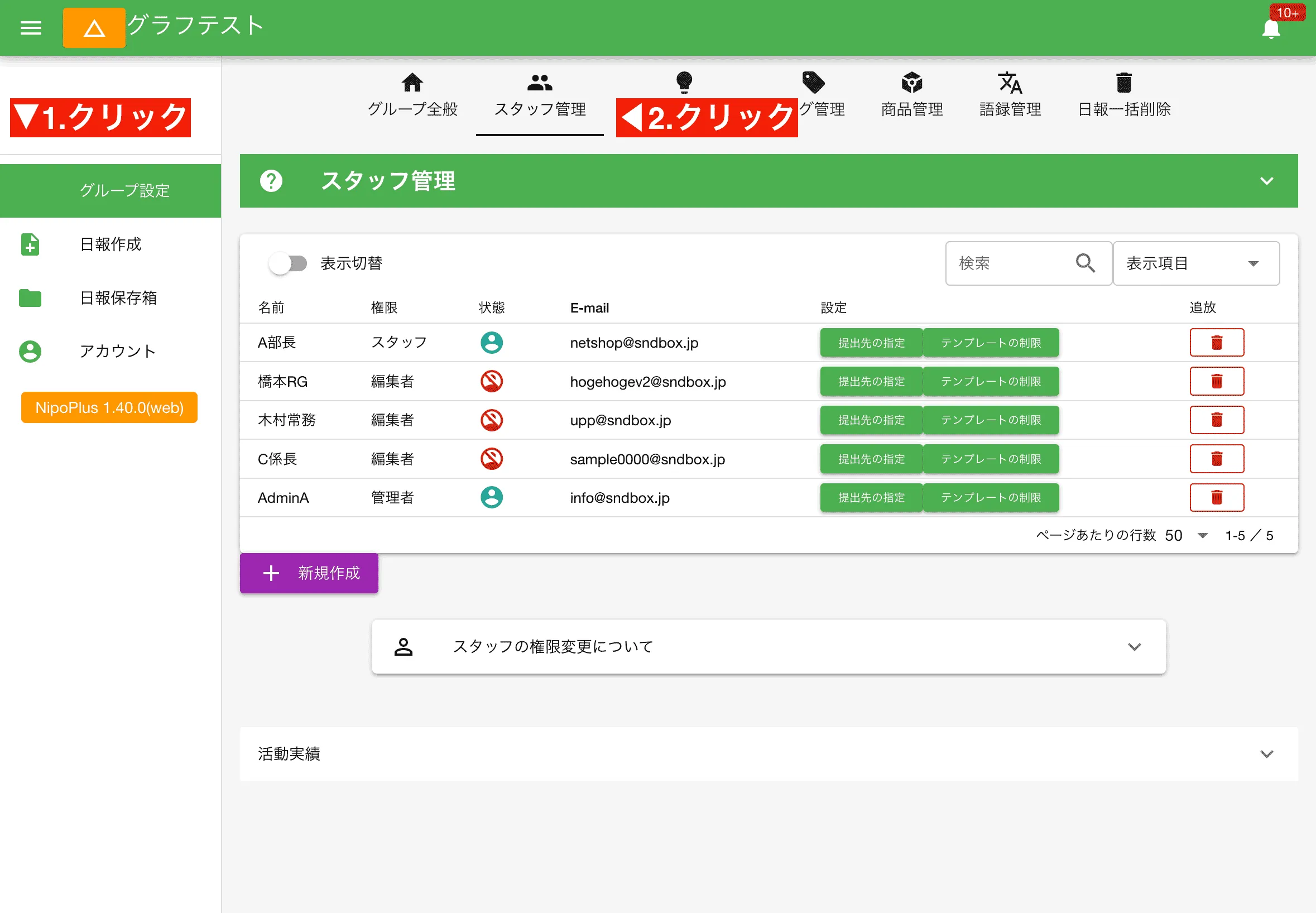Screen dimensions: 1316x913
Task: Click the notification bell with 10+ badge
Action: point(1271,28)
